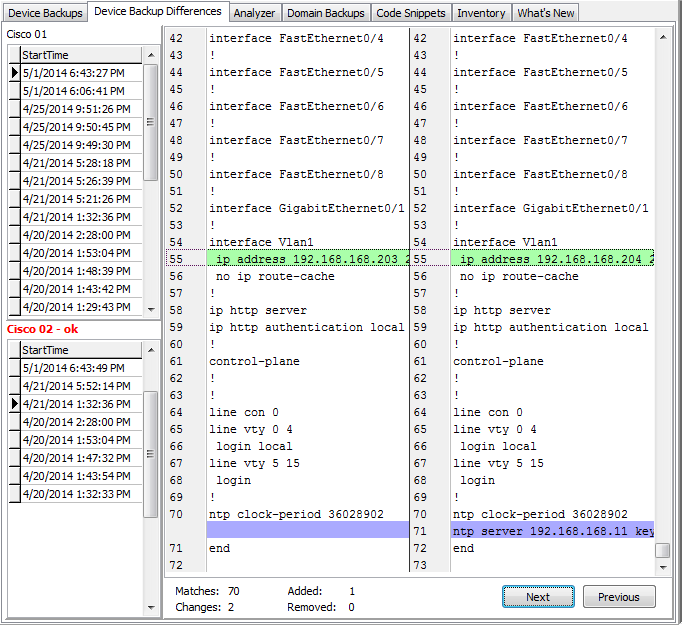The height and width of the screenshot is (626, 682).
Task: Switch to the Device Backups tab
Action: pos(44,13)
